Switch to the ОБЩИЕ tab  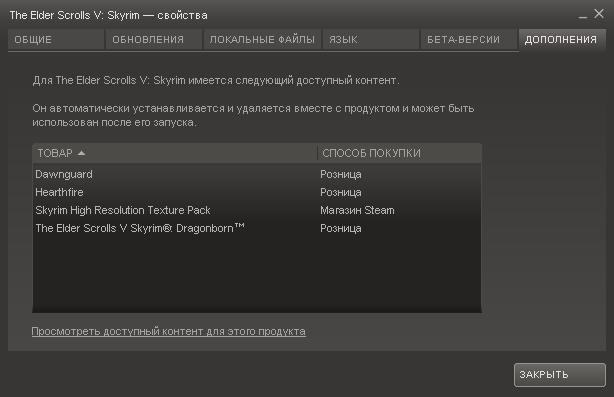click(x=56, y=40)
